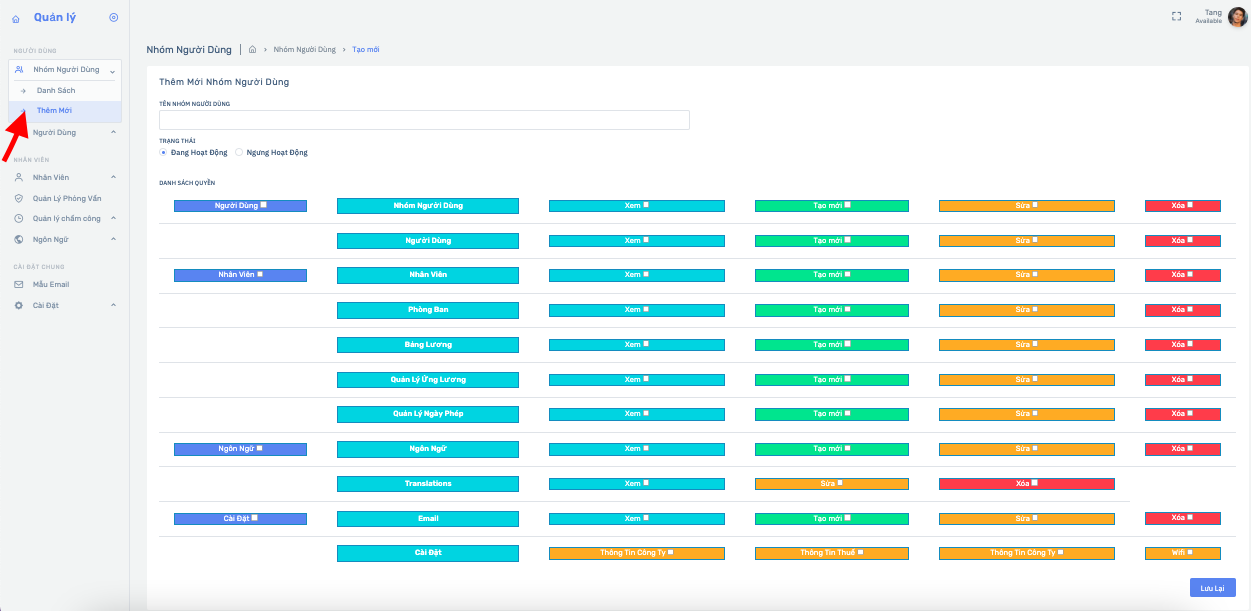Click the home icon beside Quản lý logo

pos(15,19)
